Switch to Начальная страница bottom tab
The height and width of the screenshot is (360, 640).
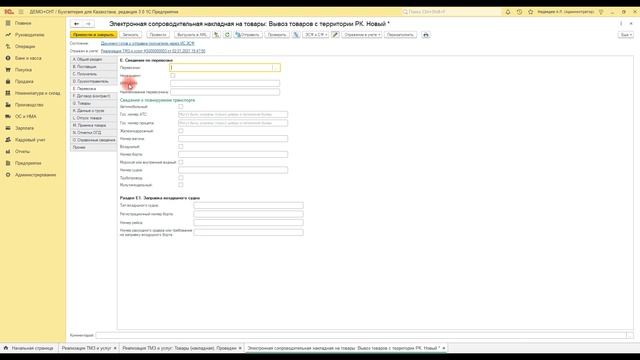[29, 348]
